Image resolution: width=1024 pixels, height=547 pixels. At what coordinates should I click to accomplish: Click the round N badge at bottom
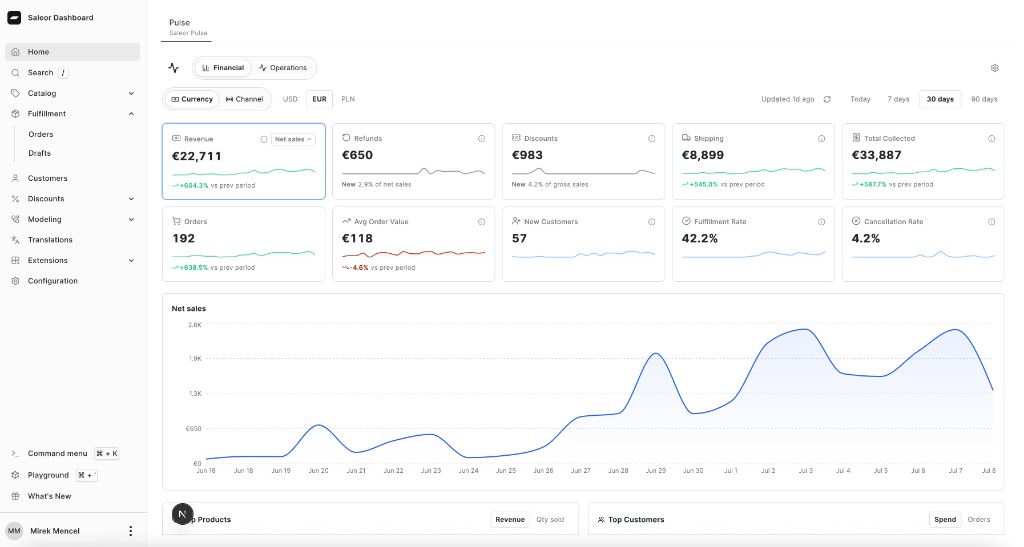(182, 514)
